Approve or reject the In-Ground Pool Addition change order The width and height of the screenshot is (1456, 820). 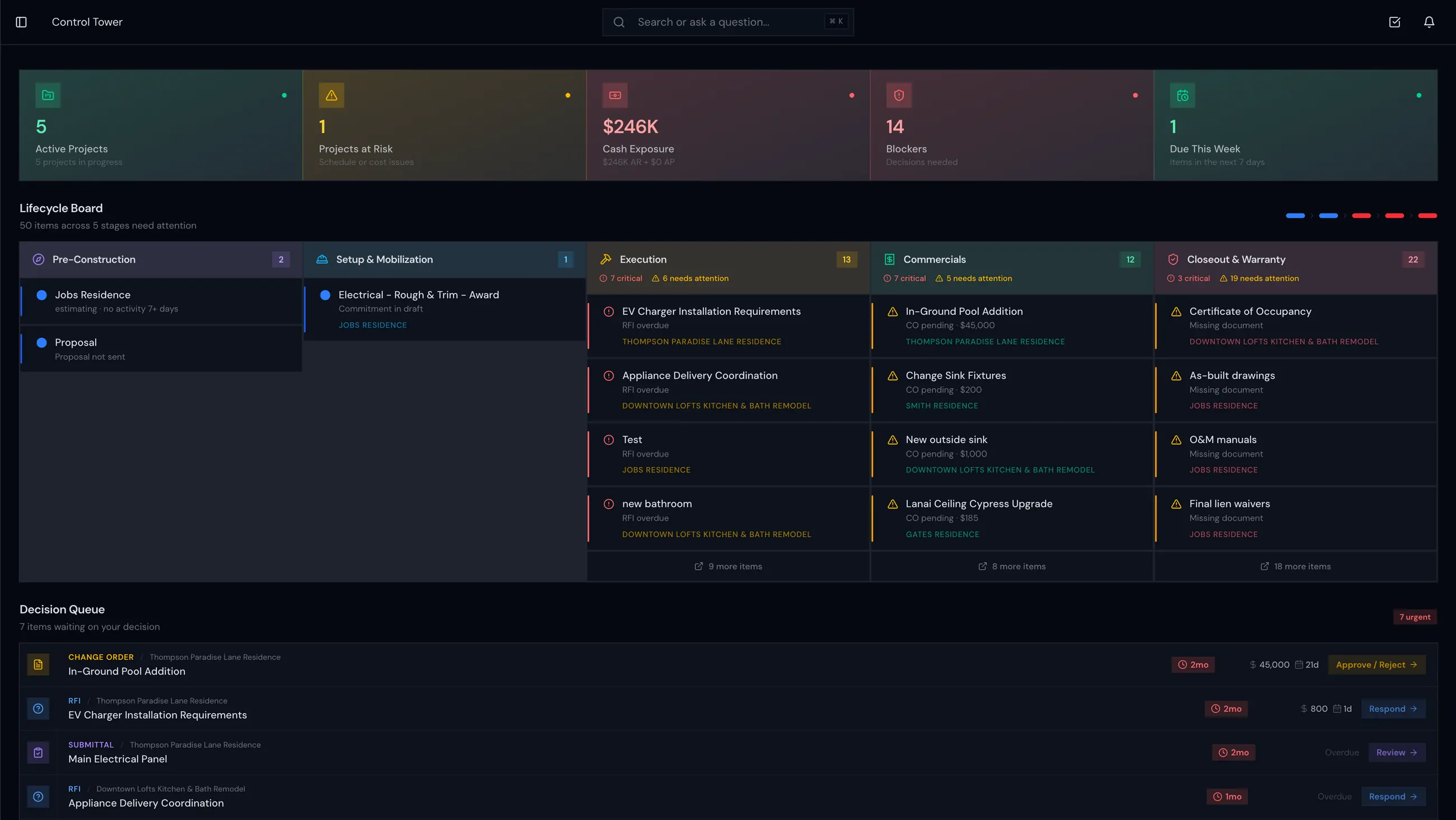(x=1377, y=664)
